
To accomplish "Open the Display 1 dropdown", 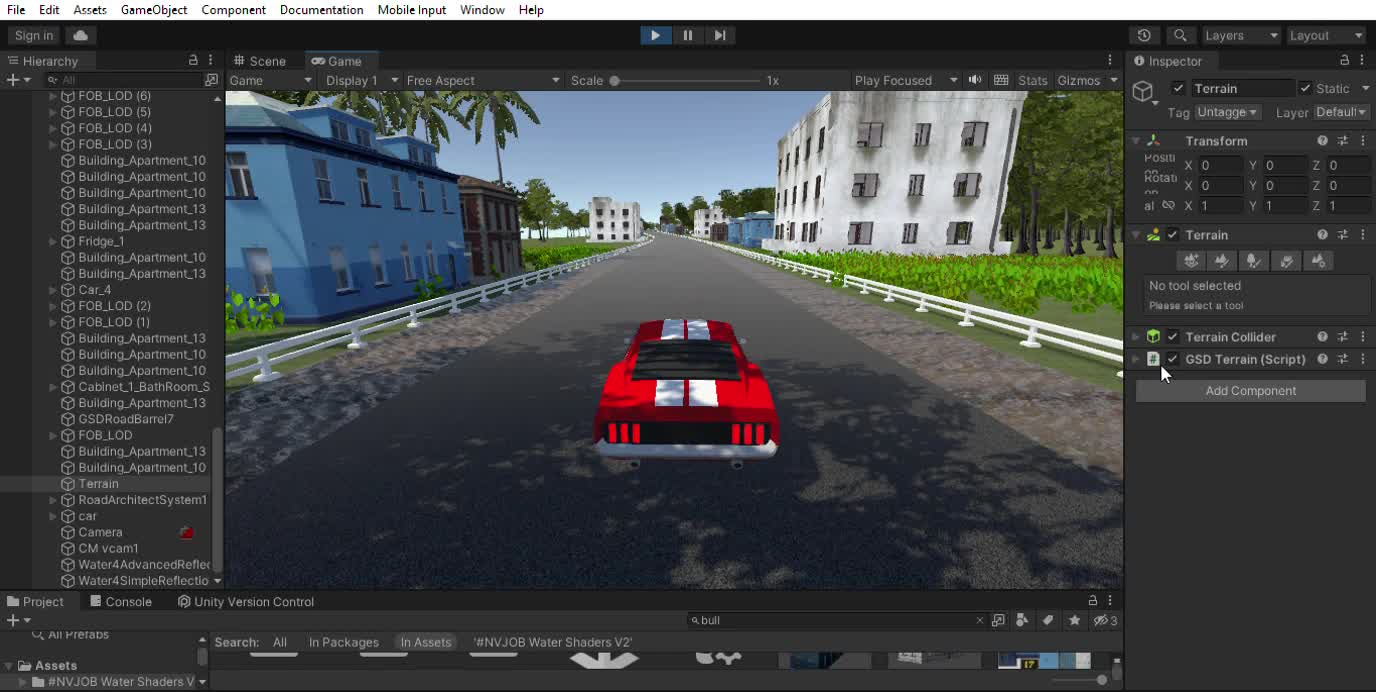I will (362, 80).
